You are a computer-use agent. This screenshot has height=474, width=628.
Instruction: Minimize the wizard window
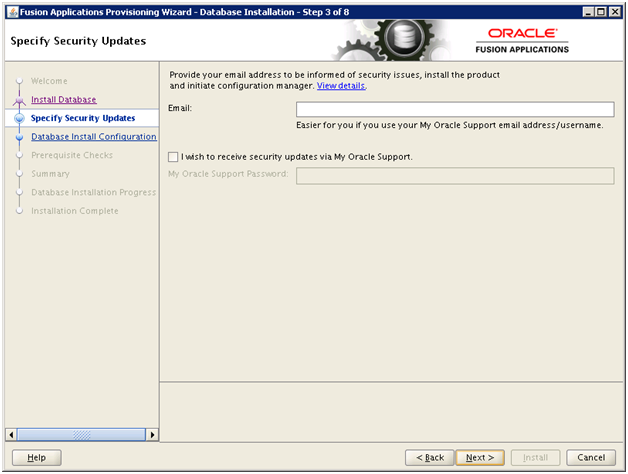click(x=588, y=12)
